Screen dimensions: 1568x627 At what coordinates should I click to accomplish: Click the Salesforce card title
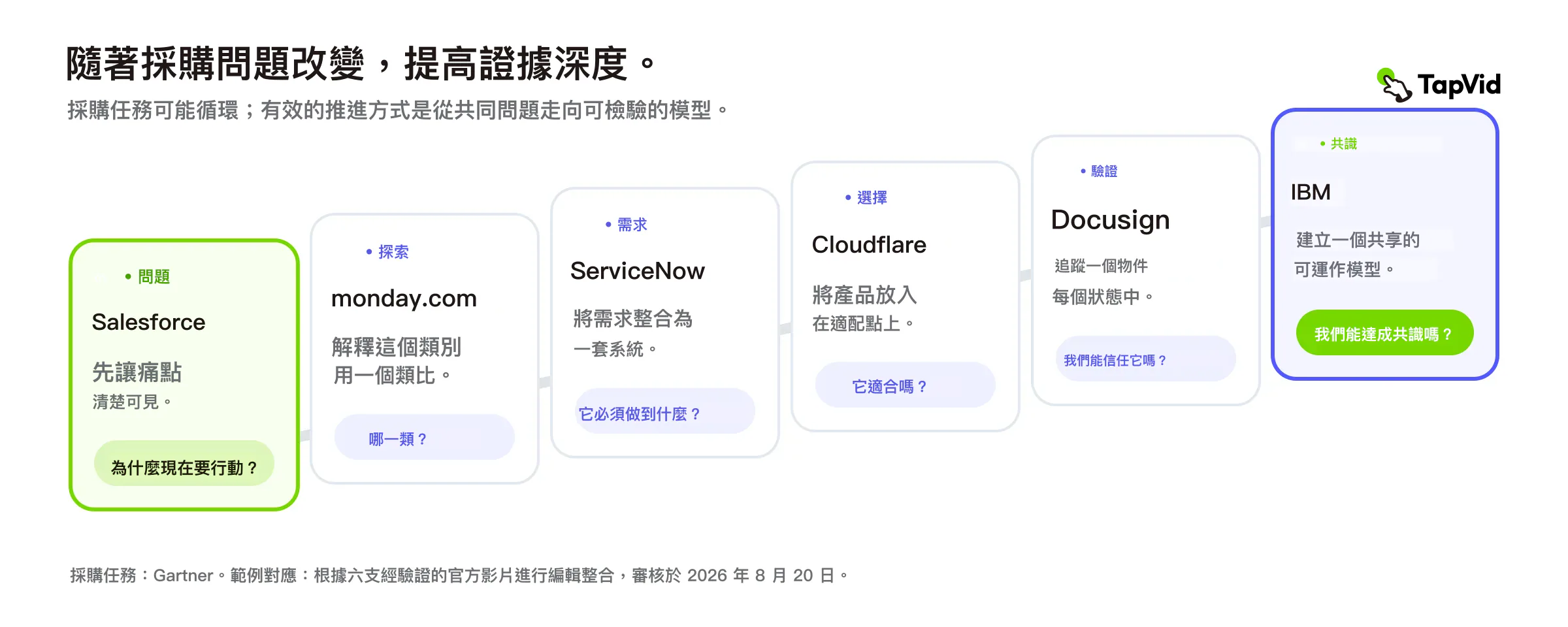click(x=148, y=322)
